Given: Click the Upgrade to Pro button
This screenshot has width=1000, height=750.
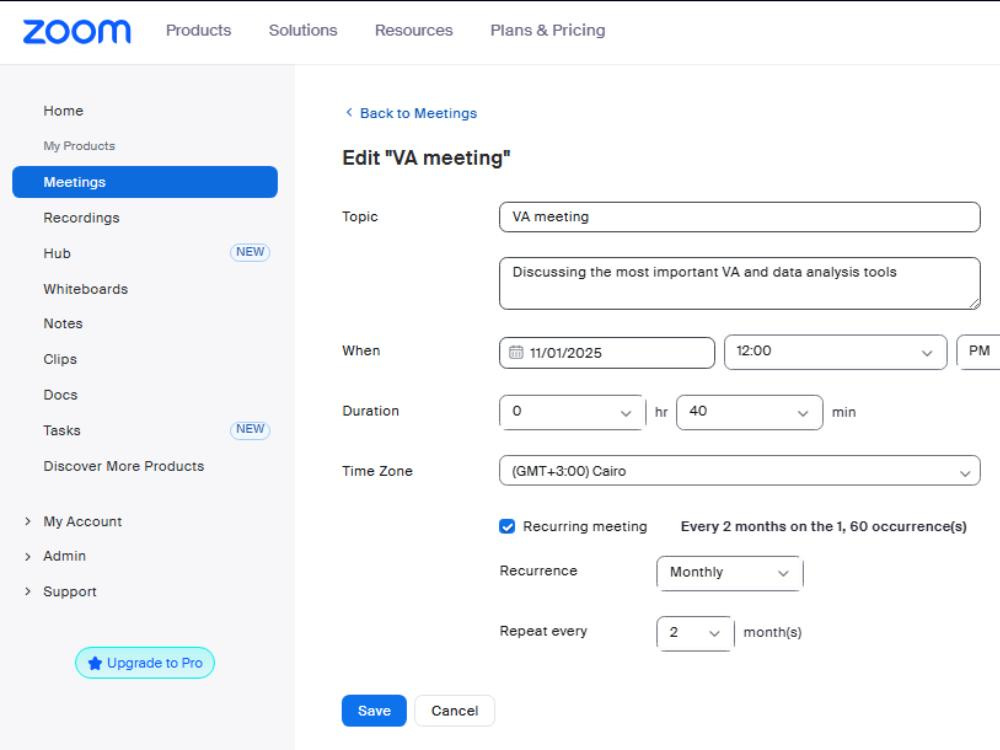Looking at the screenshot, I should point(145,663).
